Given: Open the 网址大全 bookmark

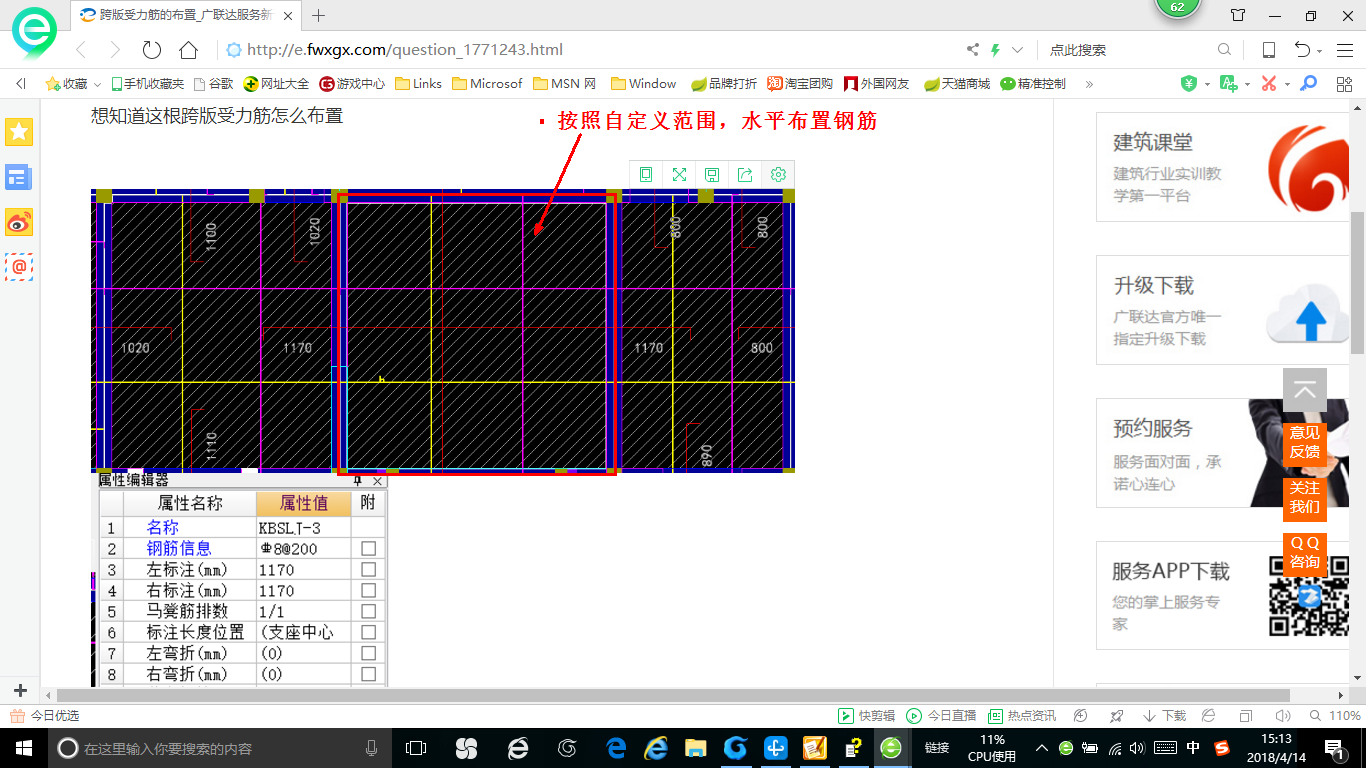Looking at the screenshot, I should pyautogui.click(x=277, y=84).
